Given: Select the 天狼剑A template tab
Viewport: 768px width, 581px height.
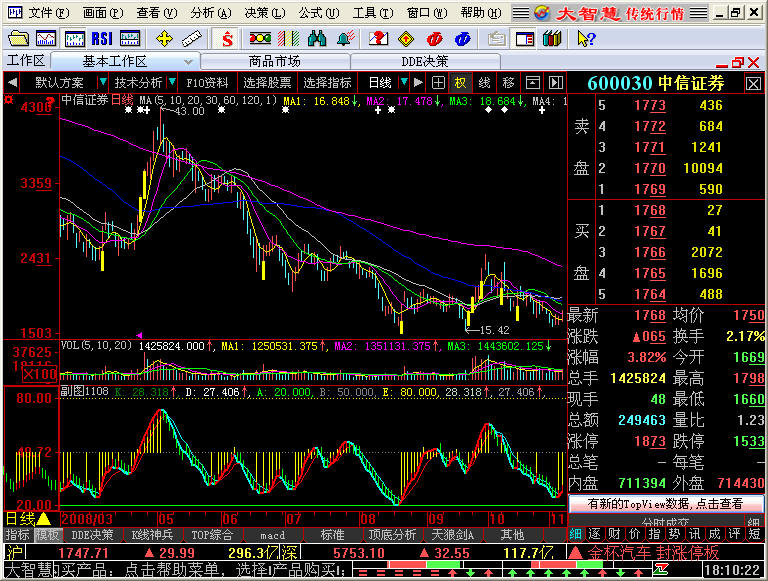Looking at the screenshot, I should point(452,535).
